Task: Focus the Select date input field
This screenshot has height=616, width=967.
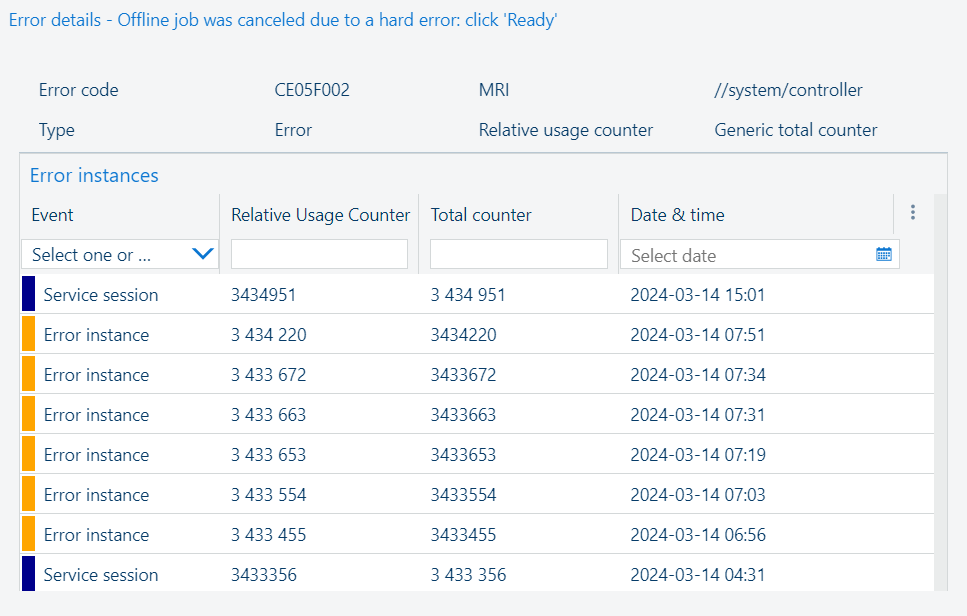Action: pos(747,255)
